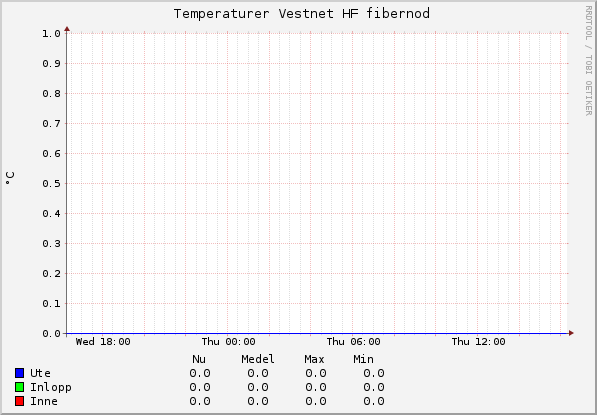This screenshot has height=415, width=597.
Task: Click the Ute legend label
Action: click(x=40, y=373)
